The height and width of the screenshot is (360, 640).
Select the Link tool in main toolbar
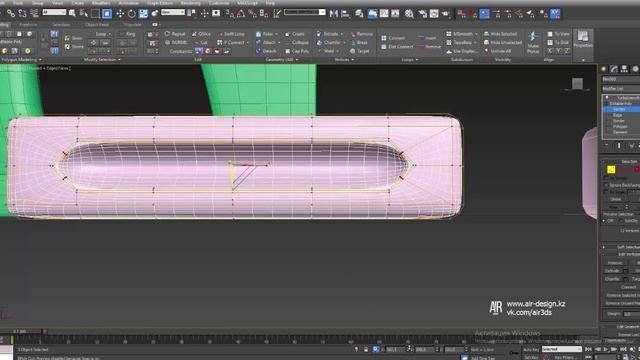click(x=11, y=13)
